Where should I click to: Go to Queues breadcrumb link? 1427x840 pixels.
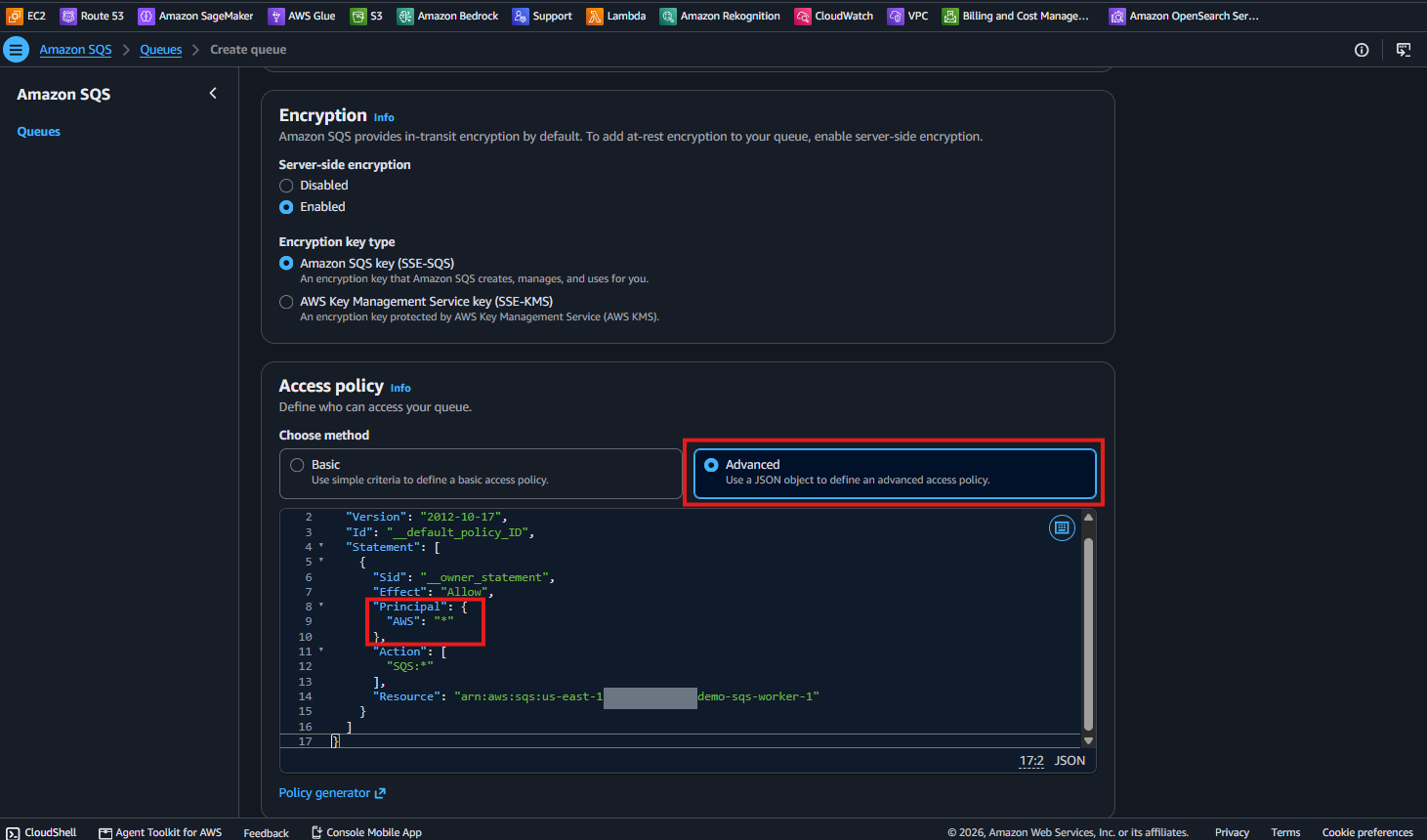coord(160,50)
